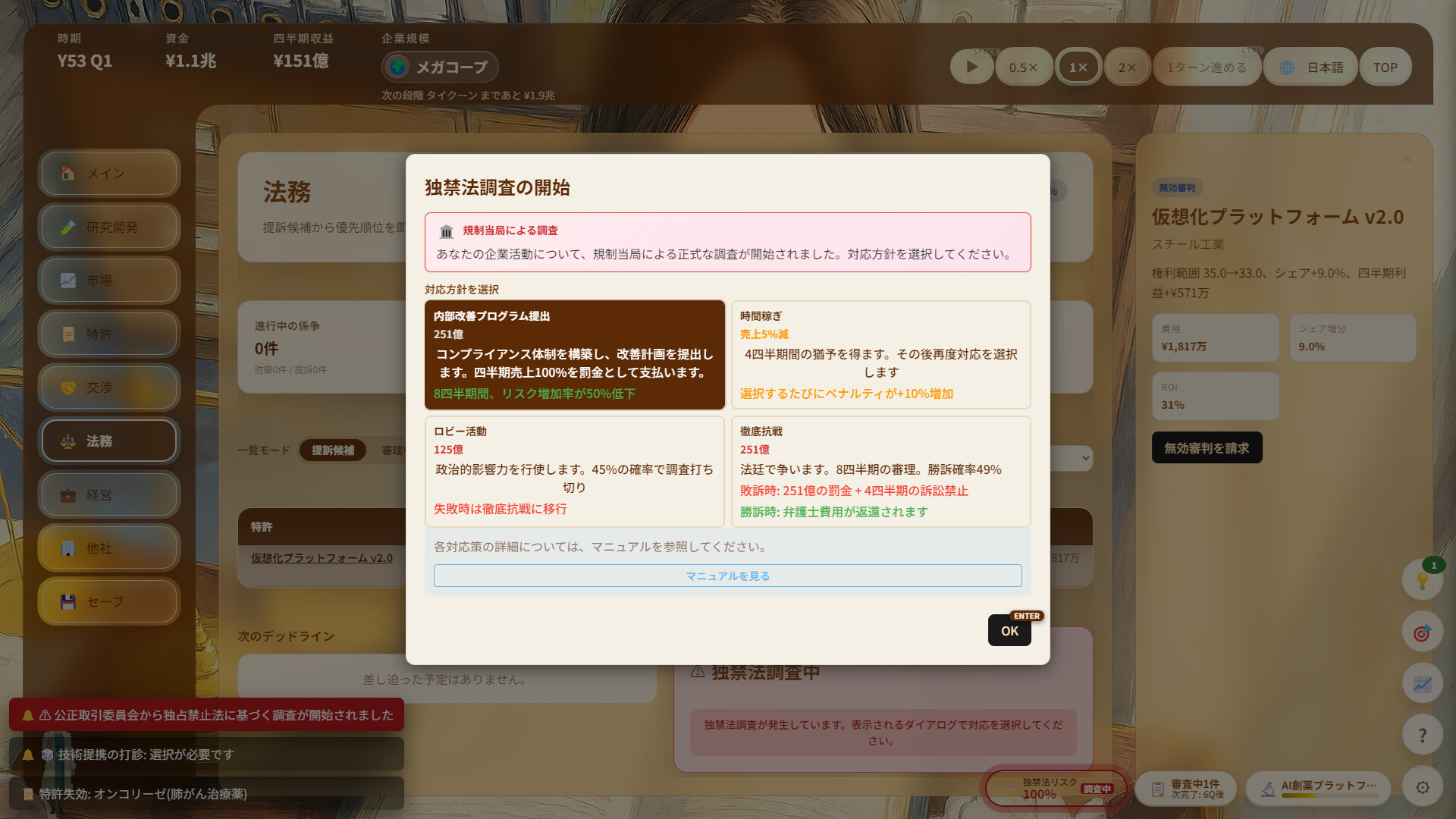Confirm the dialog with the OK button
The width and height of the screenshot is (1456, 819).
(1009, 630)
